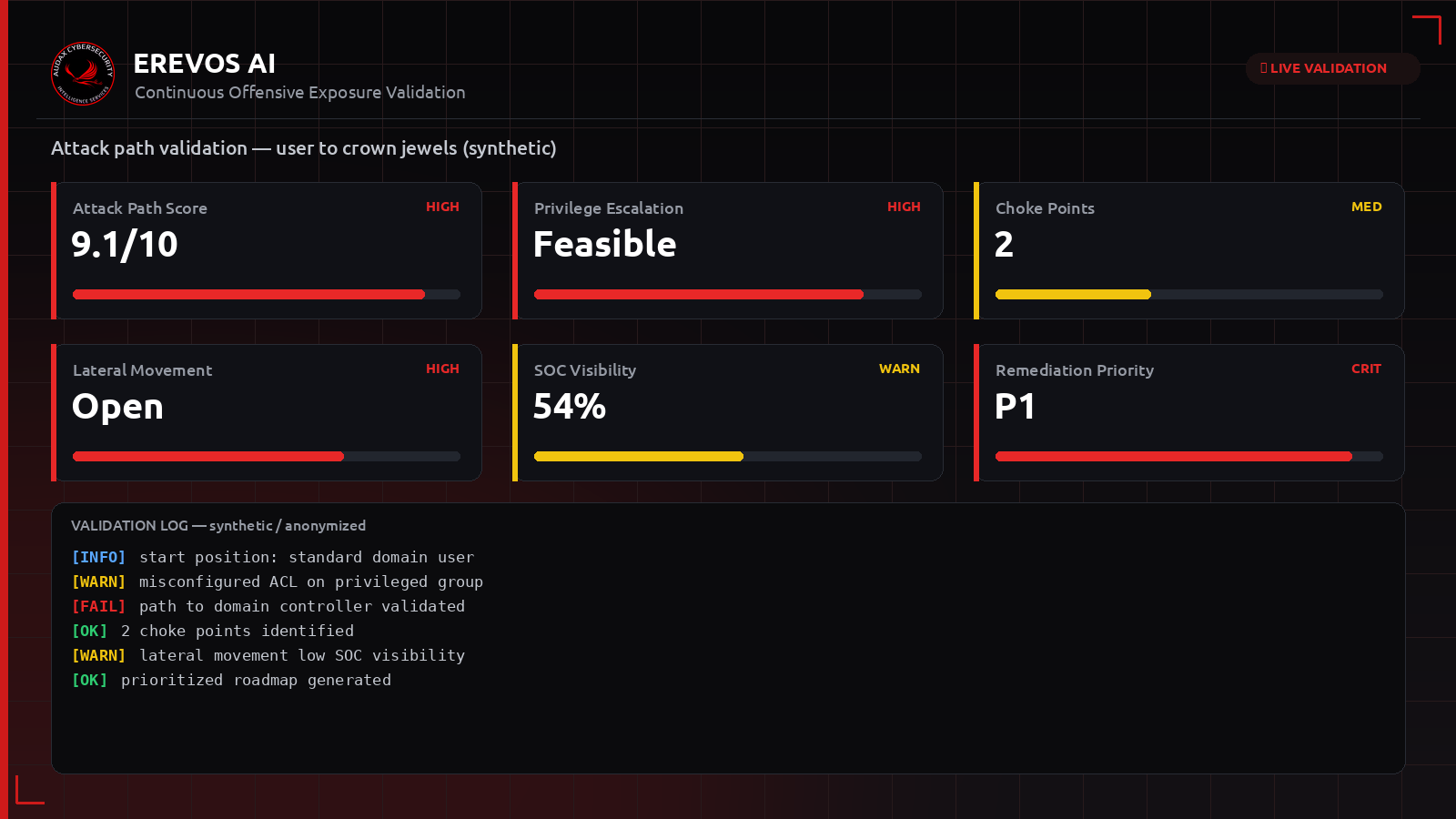1456x819 pixels.
Task: Click the P1 priority value
Action: tap(1015, 407)
